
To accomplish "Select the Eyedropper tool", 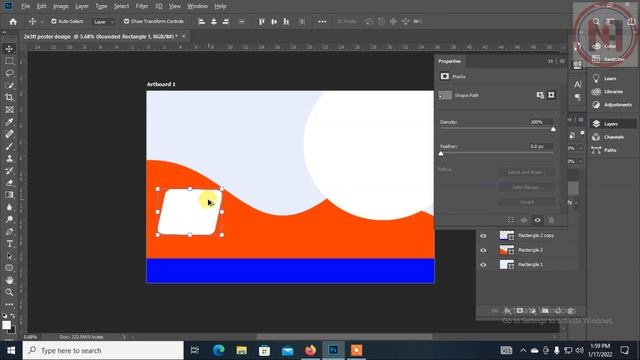I will (9, 122).
